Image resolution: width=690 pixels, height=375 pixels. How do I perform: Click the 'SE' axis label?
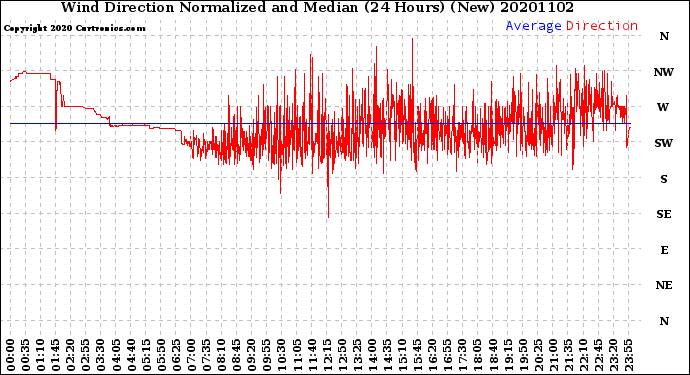pos(664,214)
